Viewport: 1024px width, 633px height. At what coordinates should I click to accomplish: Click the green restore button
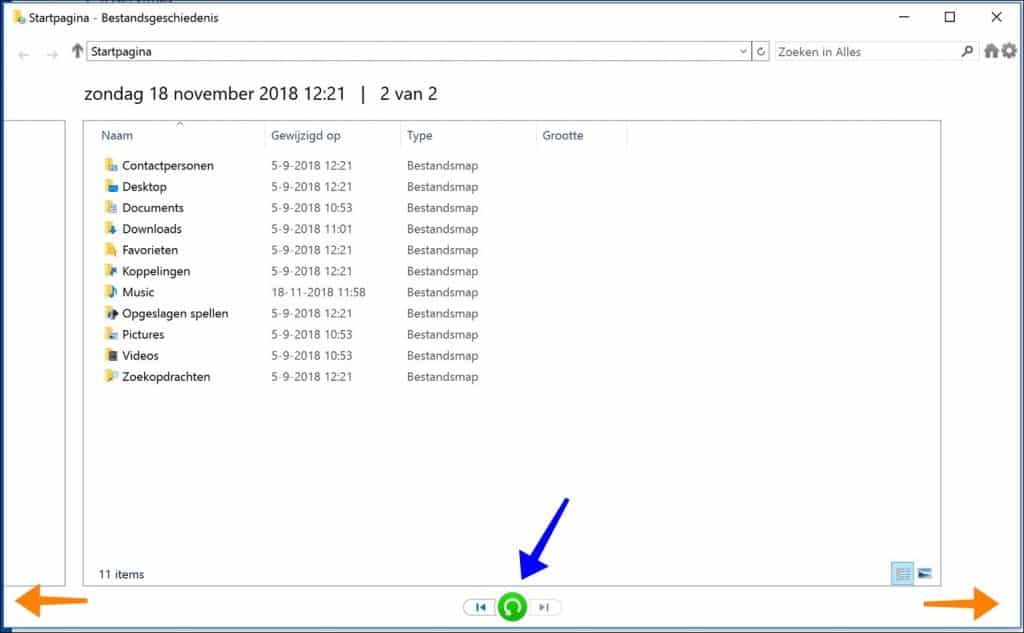point(511,606)
